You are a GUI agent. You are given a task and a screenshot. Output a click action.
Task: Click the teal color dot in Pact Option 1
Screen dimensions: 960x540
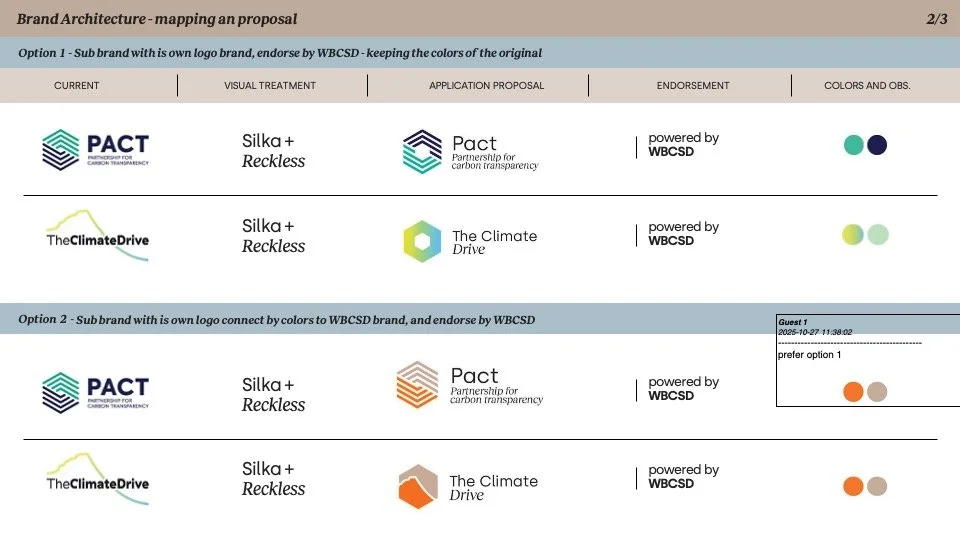(853, 145)
